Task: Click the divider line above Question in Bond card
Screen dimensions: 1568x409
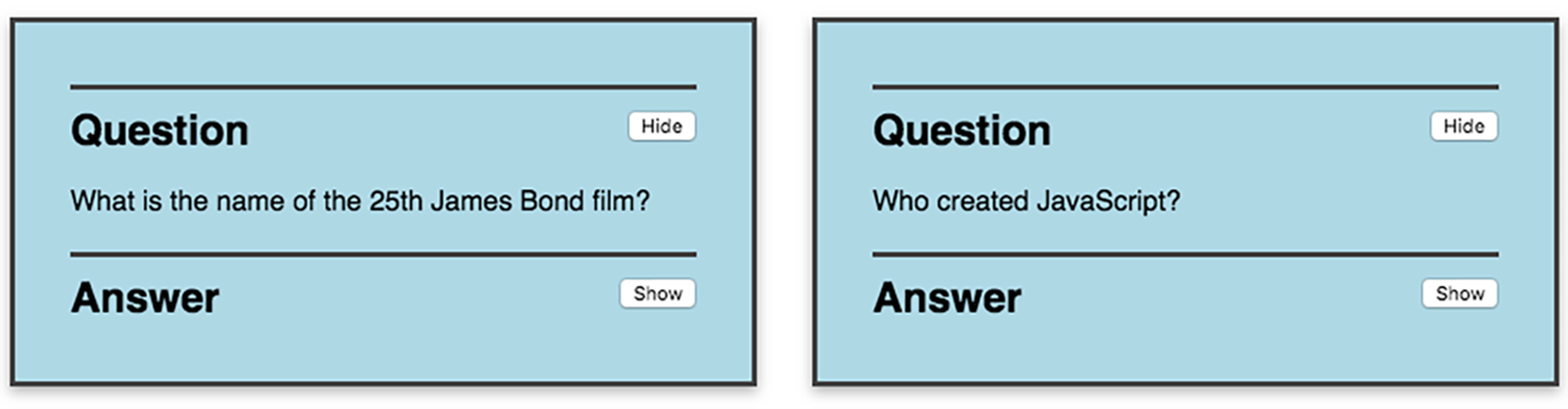Action: click(x=383, y=87)
